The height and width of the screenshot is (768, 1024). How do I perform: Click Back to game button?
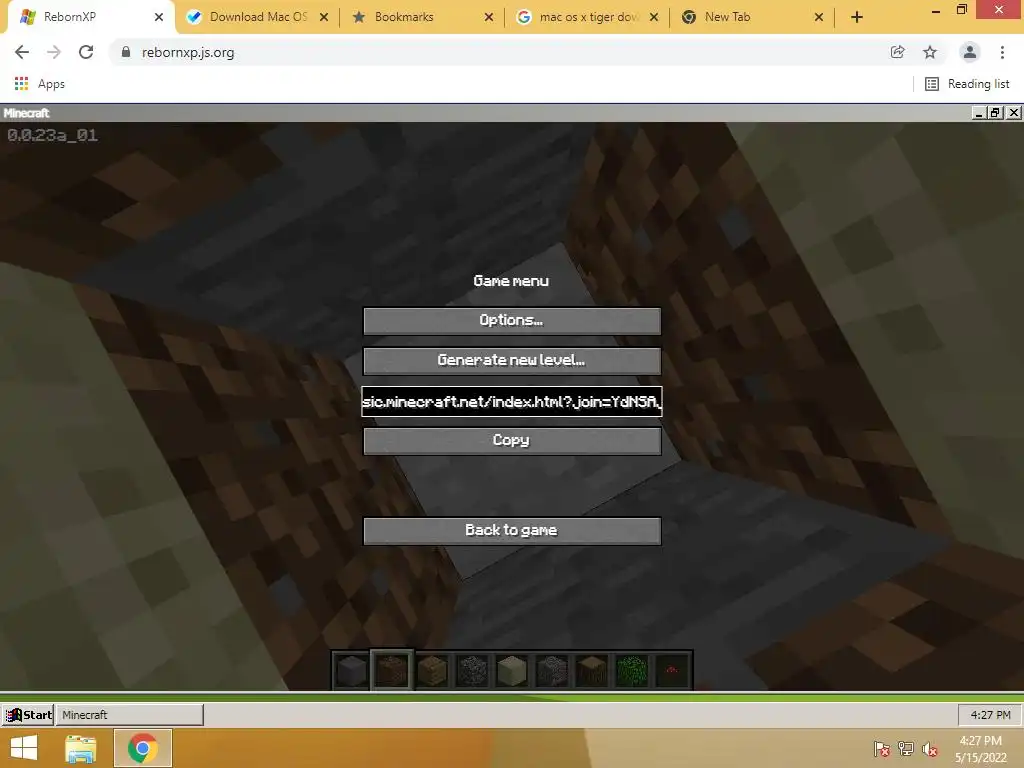click(x=512, y=530)
